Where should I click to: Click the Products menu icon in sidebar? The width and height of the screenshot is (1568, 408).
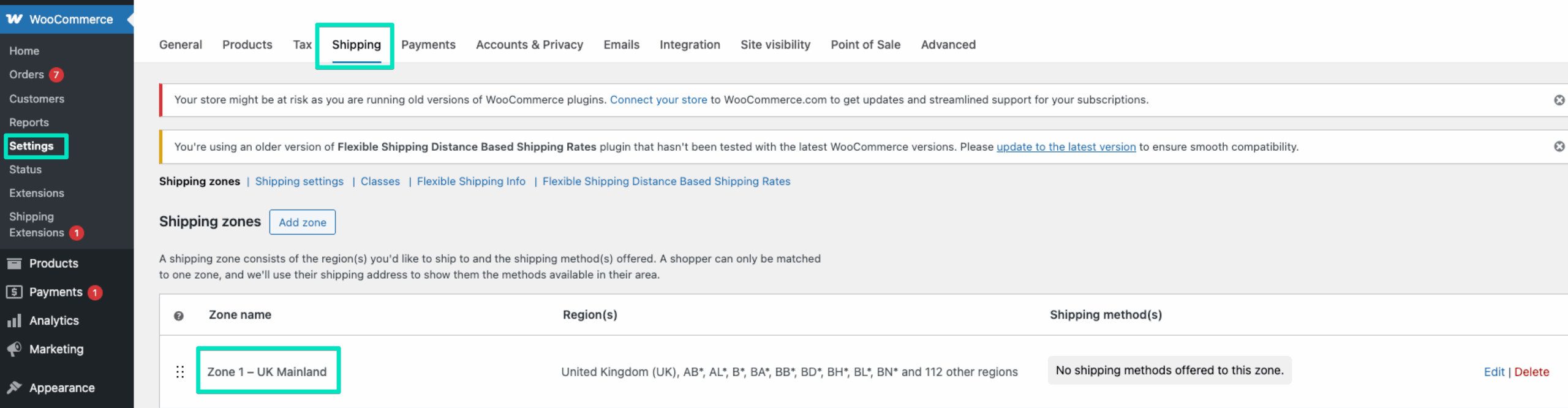point(14,263)
